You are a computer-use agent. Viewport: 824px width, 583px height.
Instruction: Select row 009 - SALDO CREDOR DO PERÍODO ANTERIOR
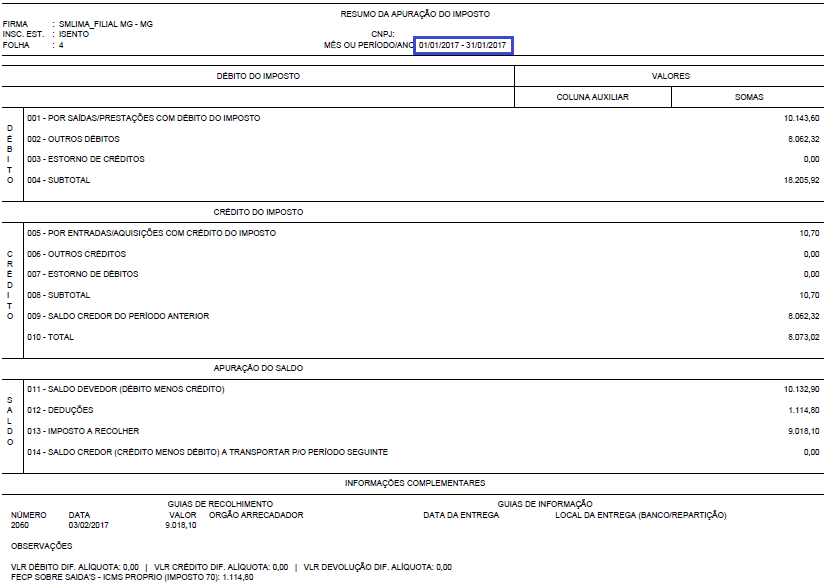coord(118,316)
